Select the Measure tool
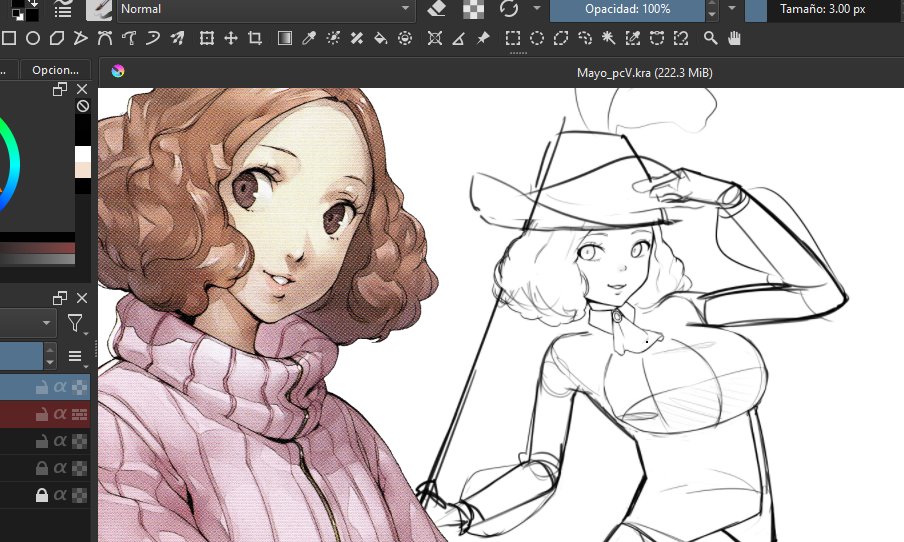The width and height of the screenshot is (904, 542). 459,39
